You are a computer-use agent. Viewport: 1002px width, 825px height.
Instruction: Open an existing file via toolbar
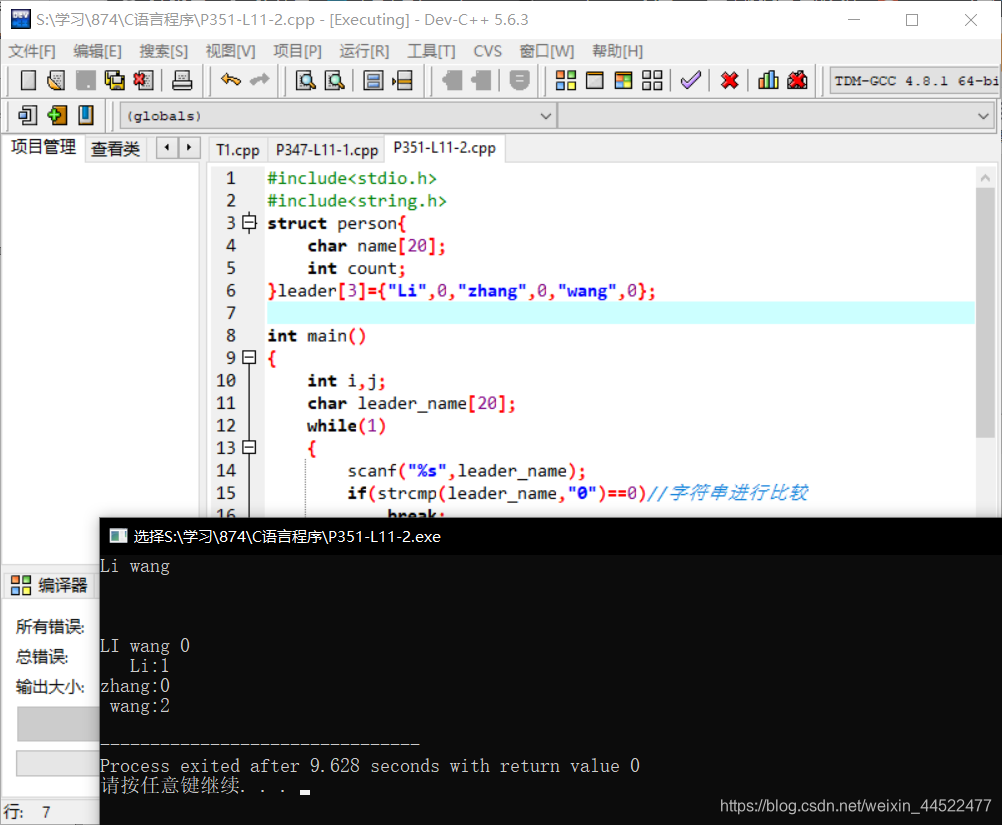(x=56, y=81)
